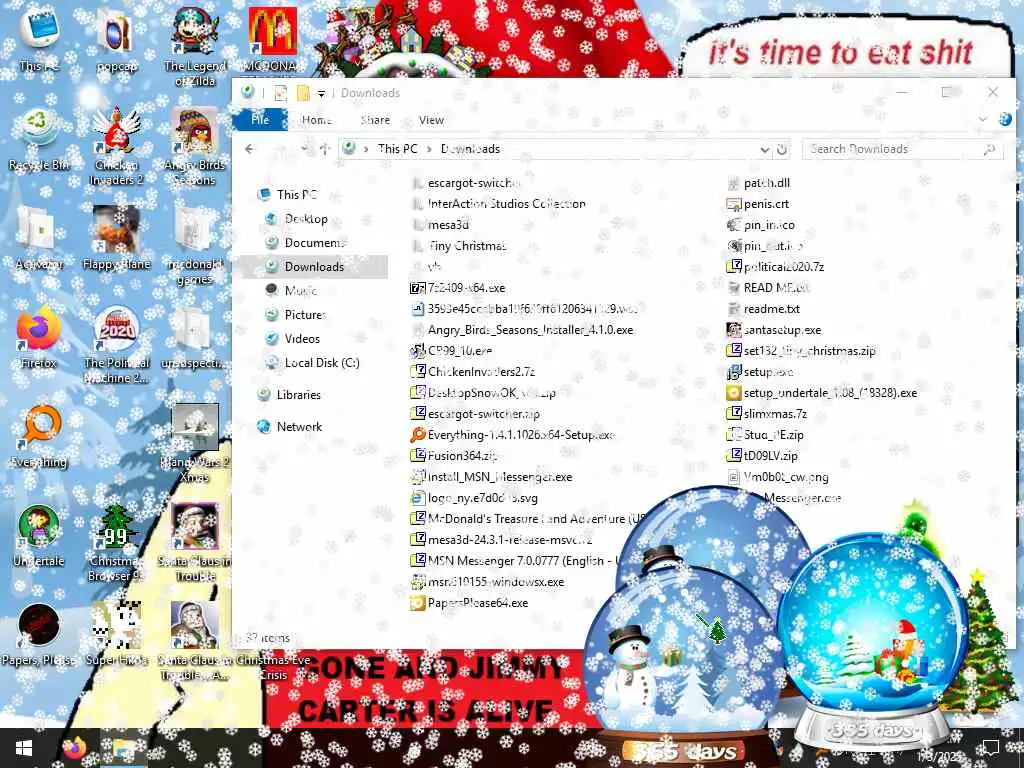Go back in Explorer navigation

249,149
